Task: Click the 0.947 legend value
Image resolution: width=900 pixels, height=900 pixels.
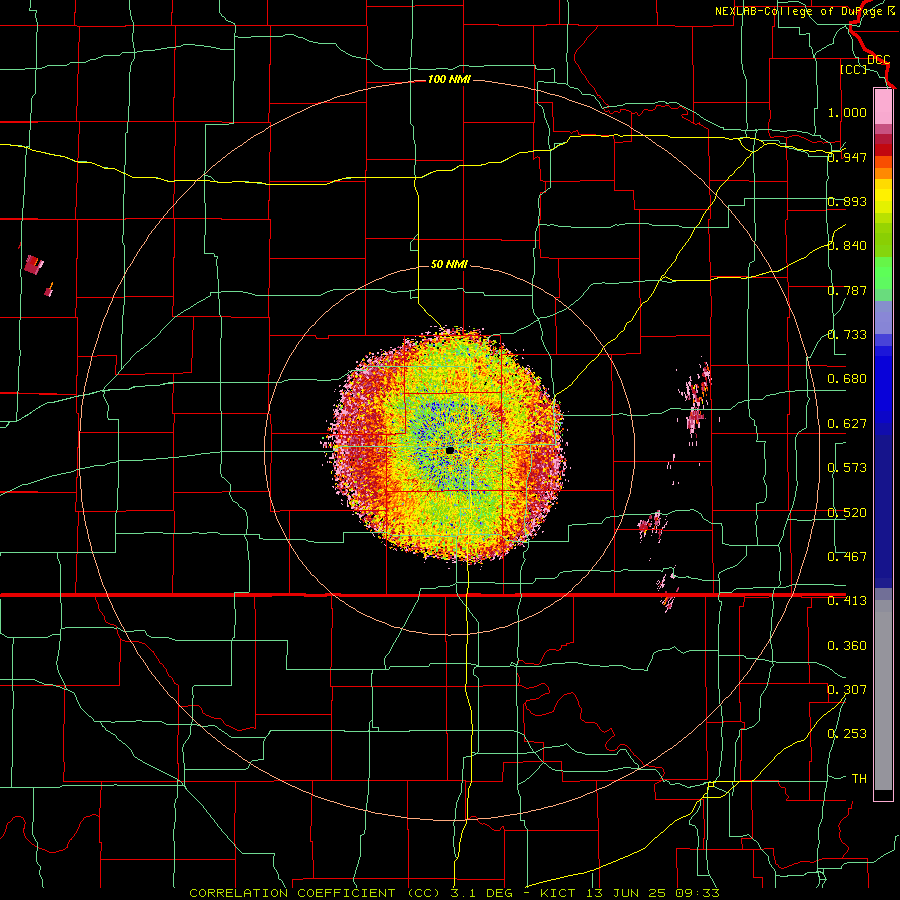Action: [x=847, y=157]
